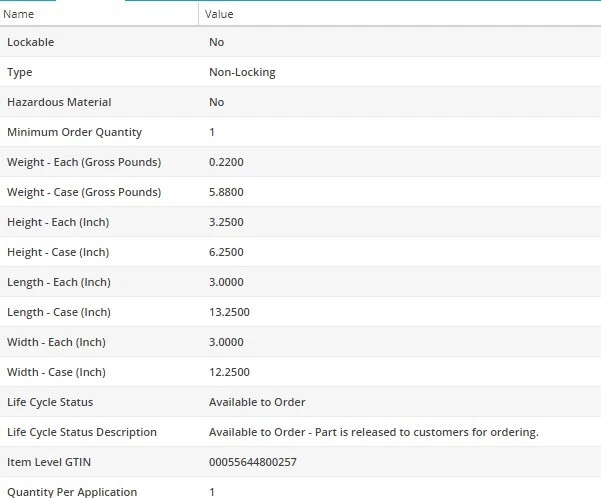Select the Width - Each (Inch) label
This screenshot has width=601, height=498.
56,342
